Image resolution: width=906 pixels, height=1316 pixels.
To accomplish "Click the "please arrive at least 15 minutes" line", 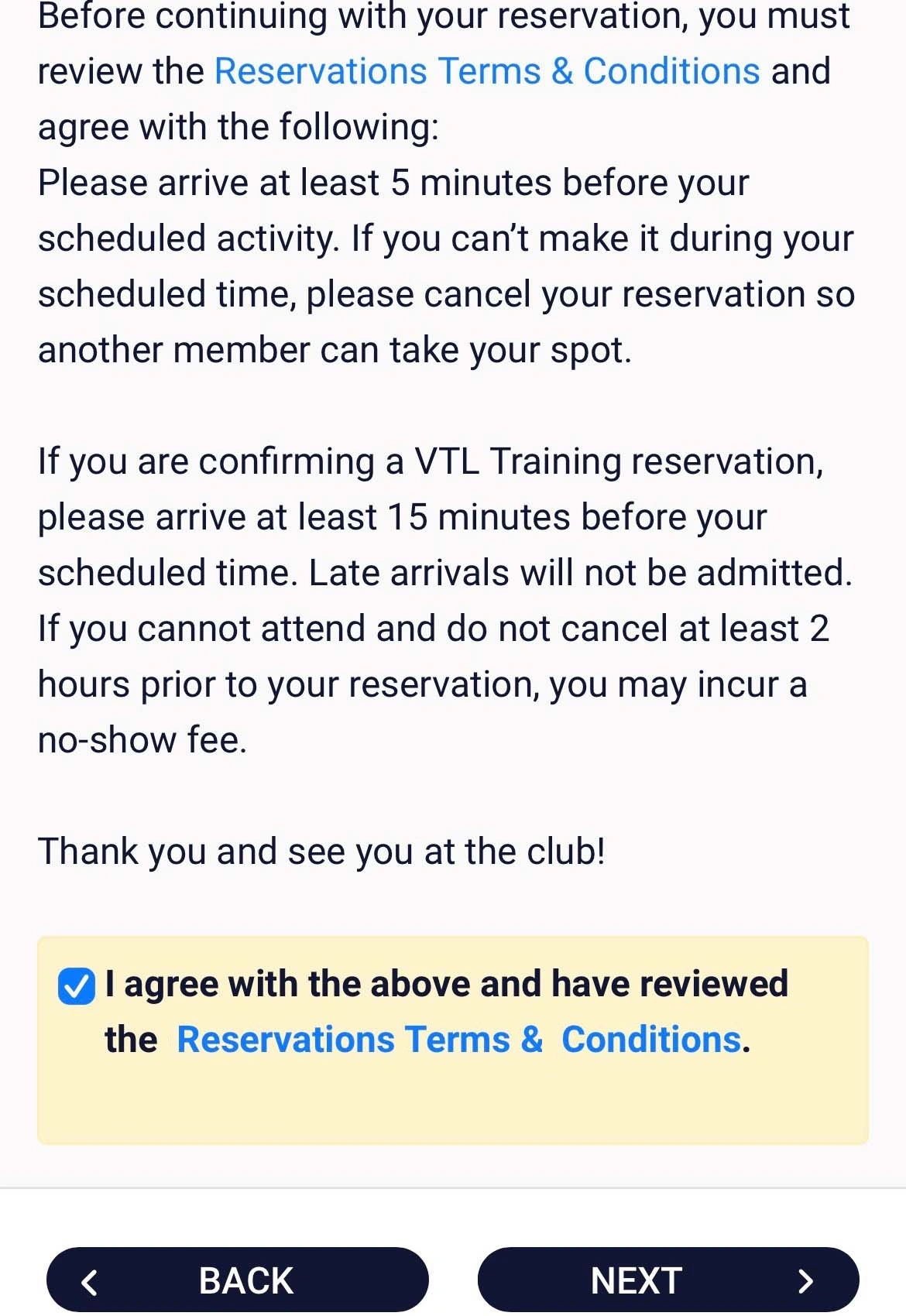I will coord(402,517).
